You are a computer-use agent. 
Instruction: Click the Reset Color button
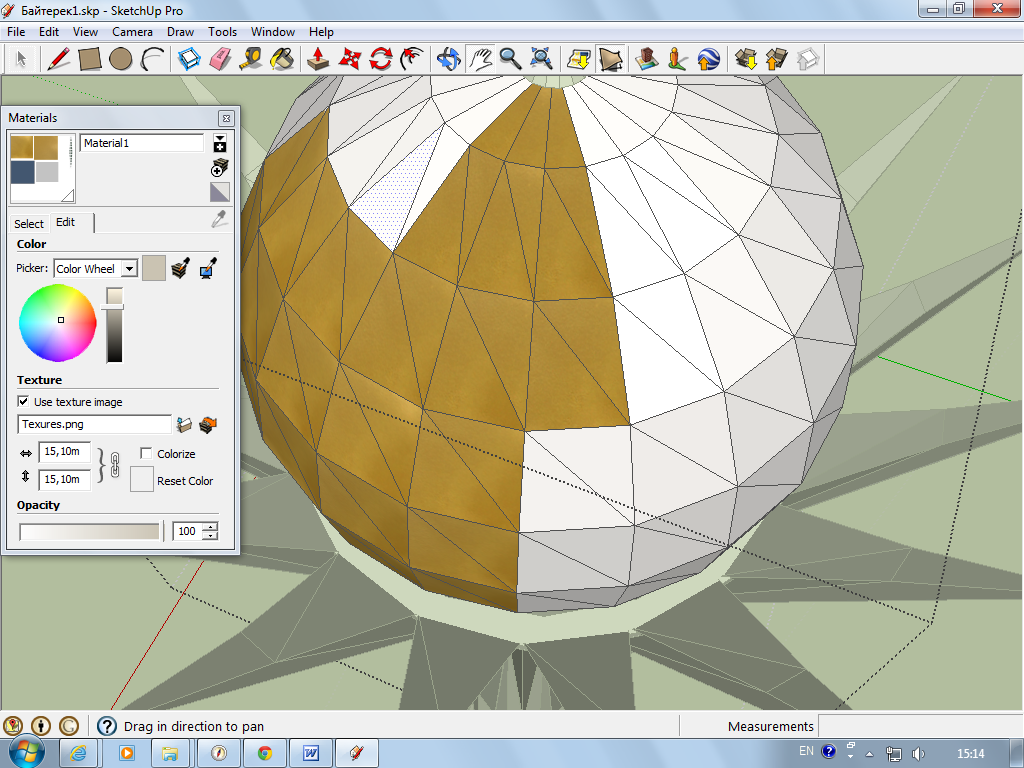point(142,480)
